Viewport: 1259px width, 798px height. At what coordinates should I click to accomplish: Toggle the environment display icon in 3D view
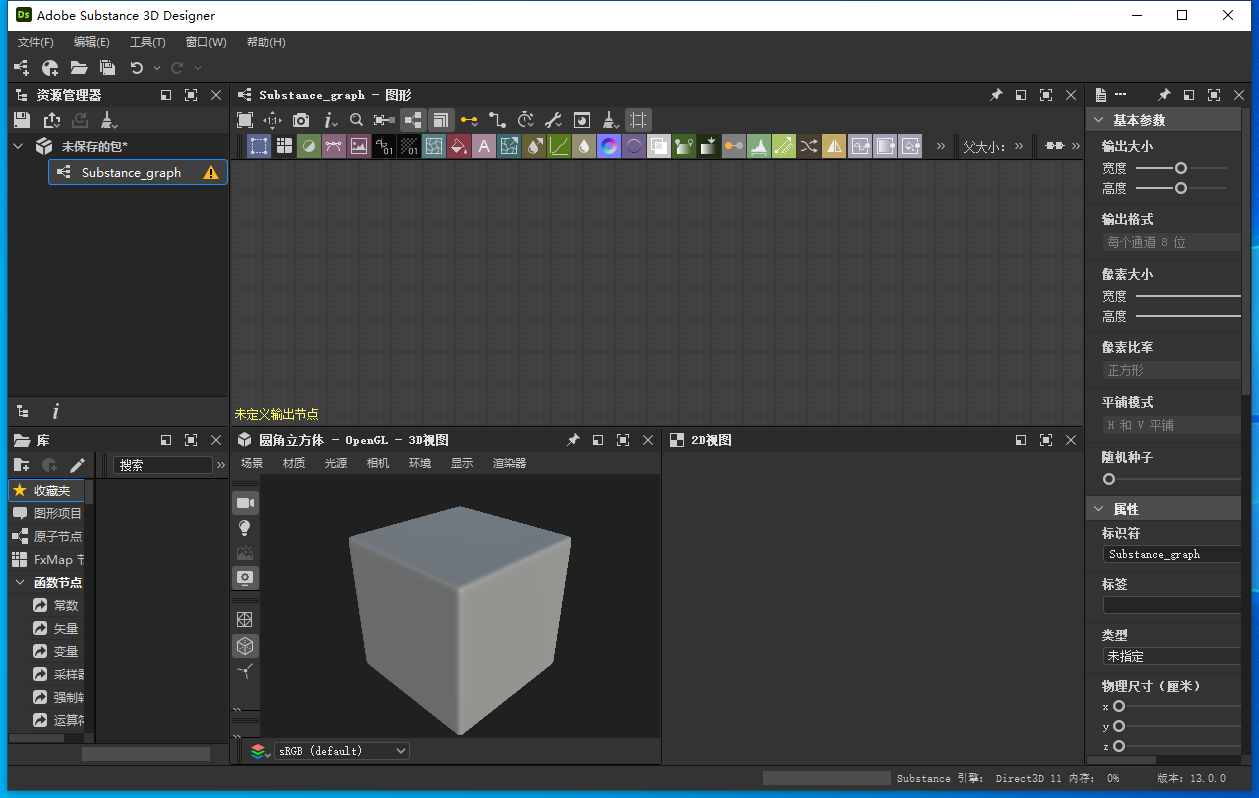pyautogui.click(x=245, y=553)
